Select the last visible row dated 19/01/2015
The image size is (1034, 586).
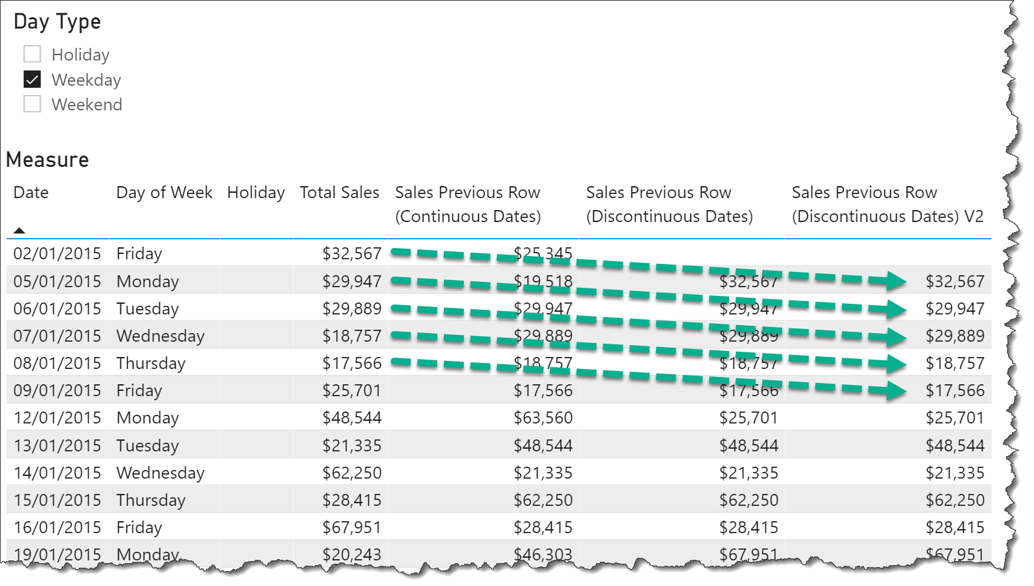pos(57,554)
